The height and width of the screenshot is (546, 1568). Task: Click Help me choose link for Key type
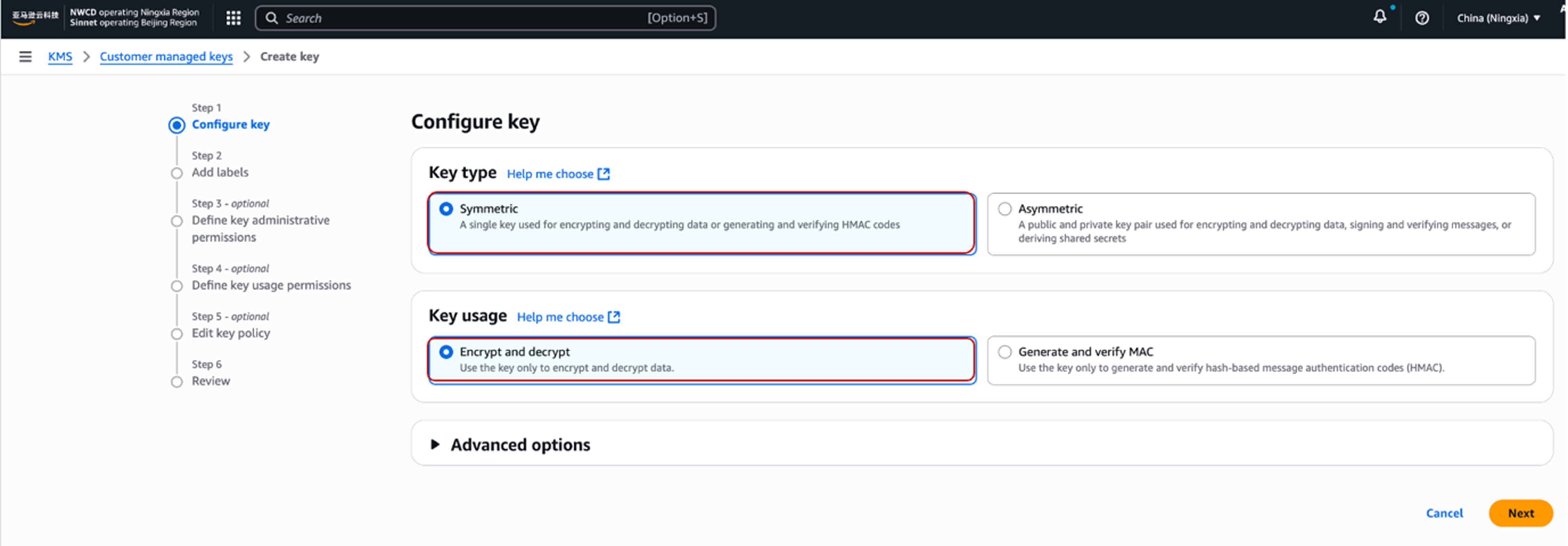pos(550,174)
